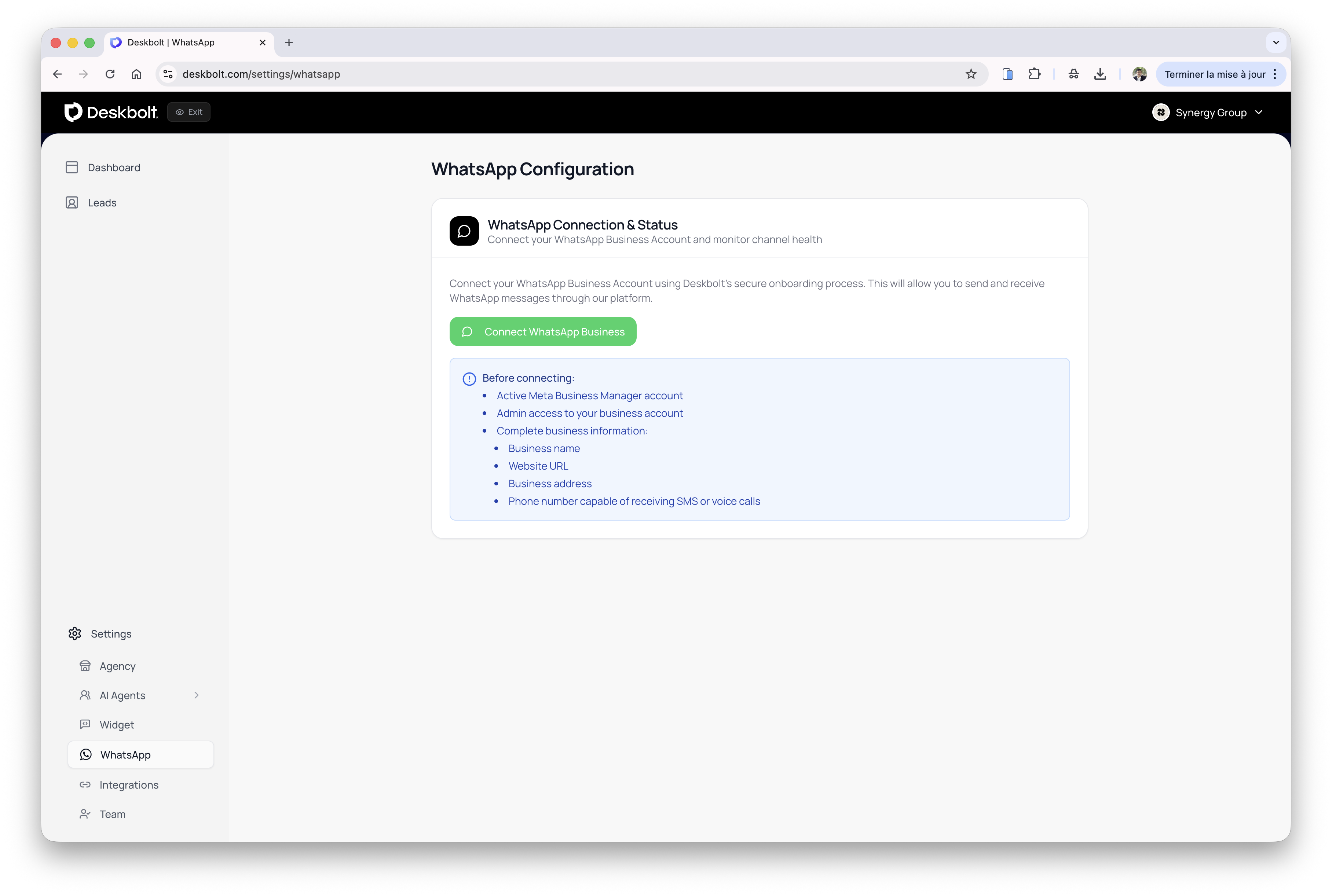This screenshot has width=1332, height=896.
Task: Click the Dashboard panel icon
Action: pyautogui.click(x=72, y=168)
